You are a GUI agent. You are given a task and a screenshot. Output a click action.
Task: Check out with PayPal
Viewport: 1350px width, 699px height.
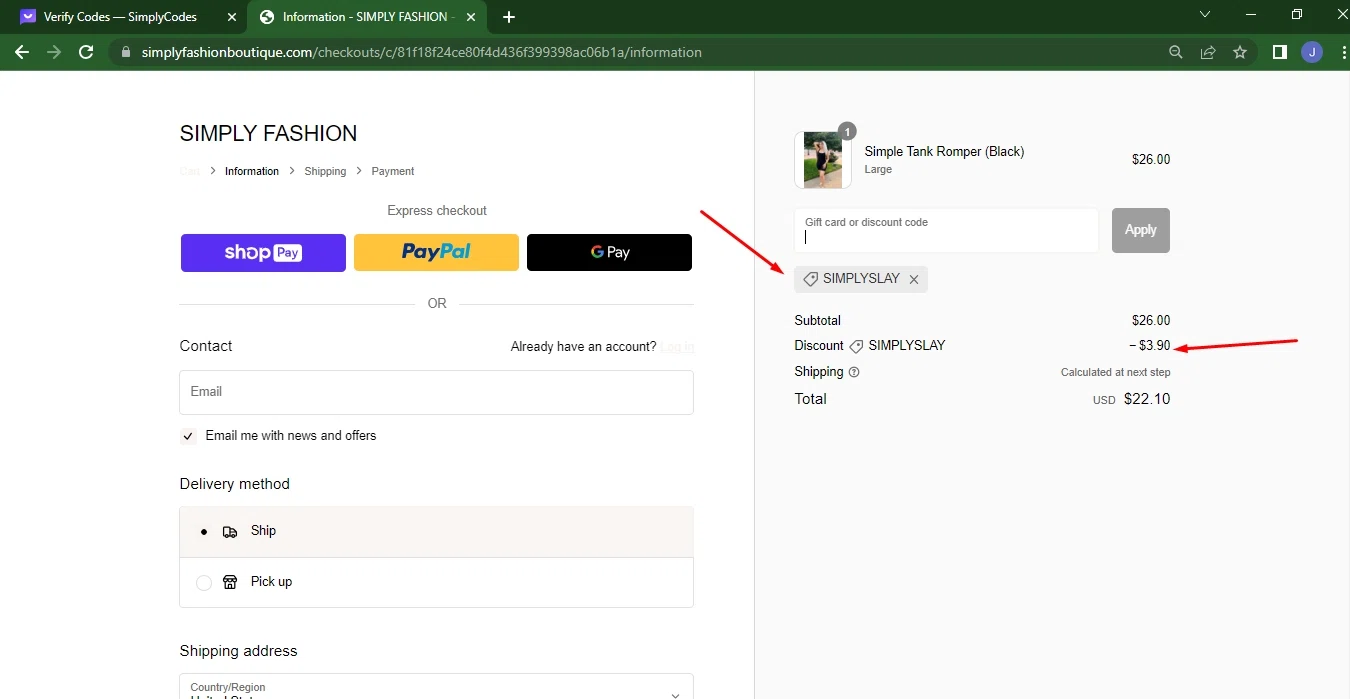pos(436,253)
